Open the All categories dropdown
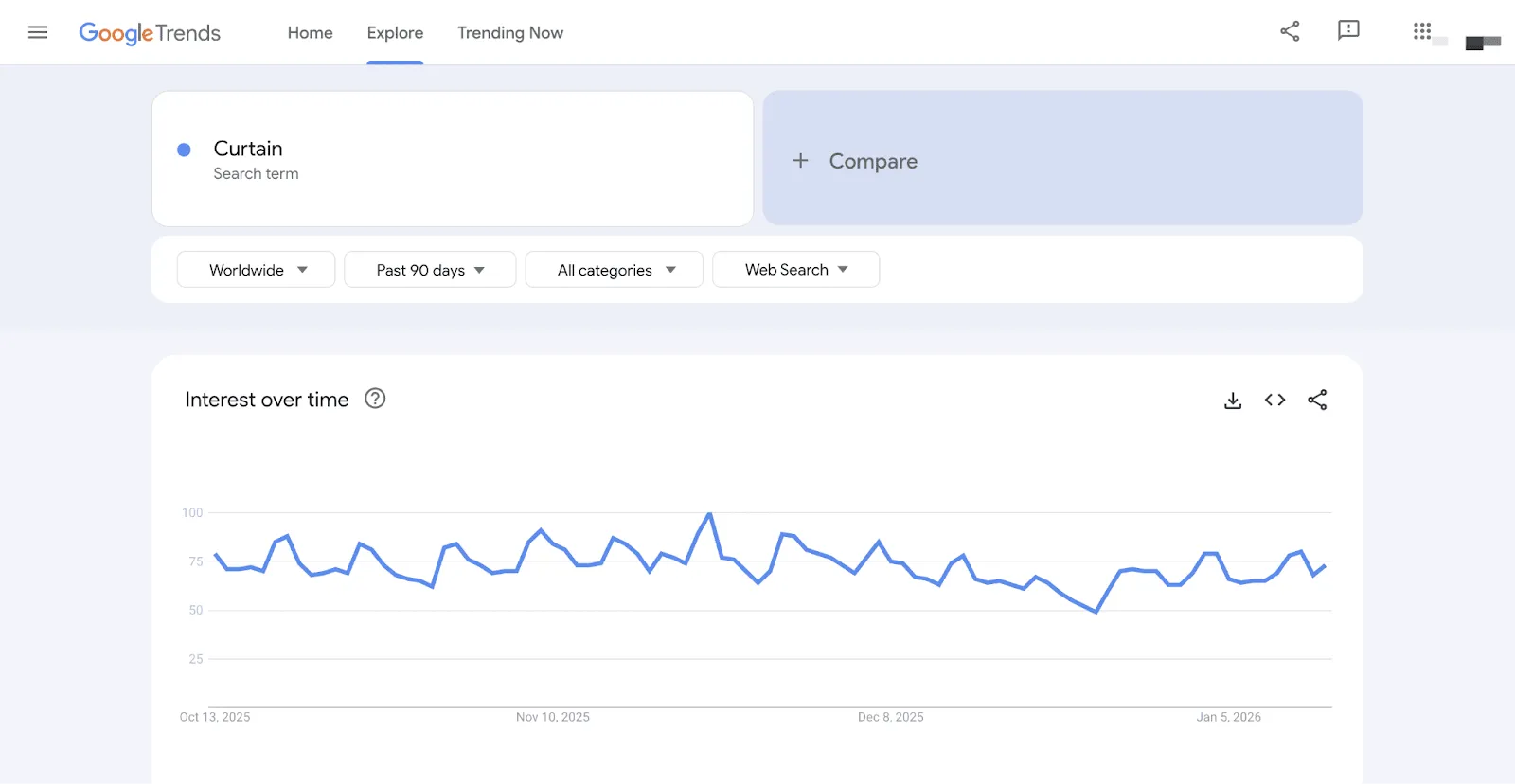Viewport: 1515px width, 784px height. coord(615,270)
